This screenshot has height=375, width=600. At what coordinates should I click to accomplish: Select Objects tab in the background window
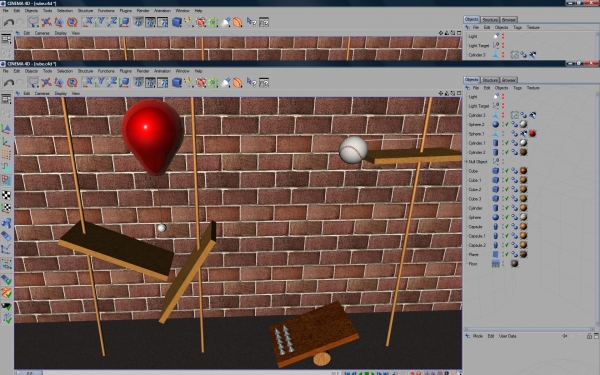[x=471, y=19]
